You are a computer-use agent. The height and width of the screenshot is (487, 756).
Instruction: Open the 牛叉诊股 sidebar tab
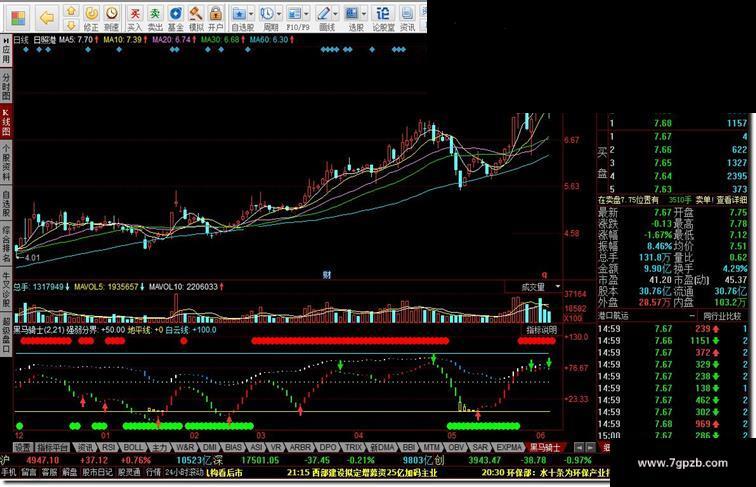tap(6, 290)
